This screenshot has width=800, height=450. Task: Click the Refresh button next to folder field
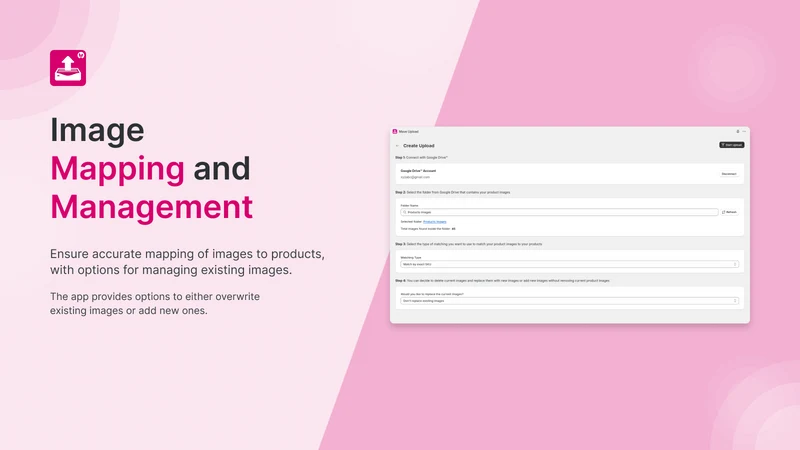click(x=729, y=212)
